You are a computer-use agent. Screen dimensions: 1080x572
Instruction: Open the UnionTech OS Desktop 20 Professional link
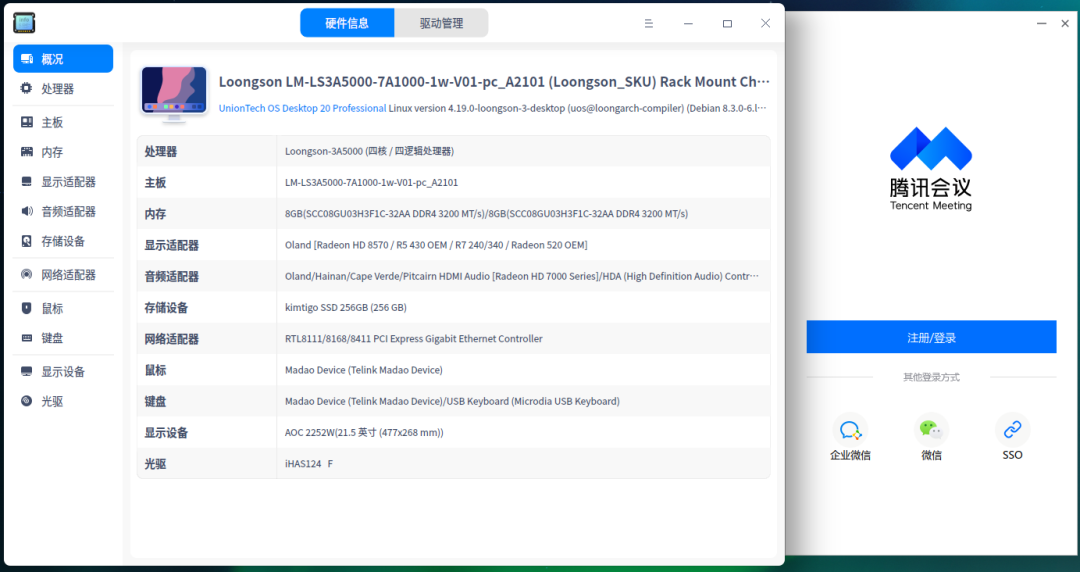coord(302,108)
